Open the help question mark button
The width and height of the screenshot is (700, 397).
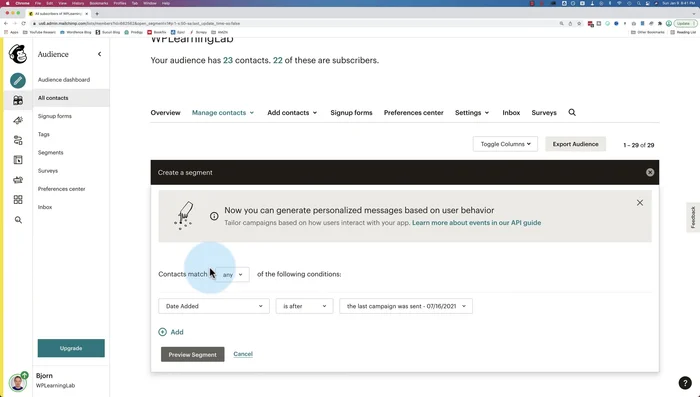685,383
